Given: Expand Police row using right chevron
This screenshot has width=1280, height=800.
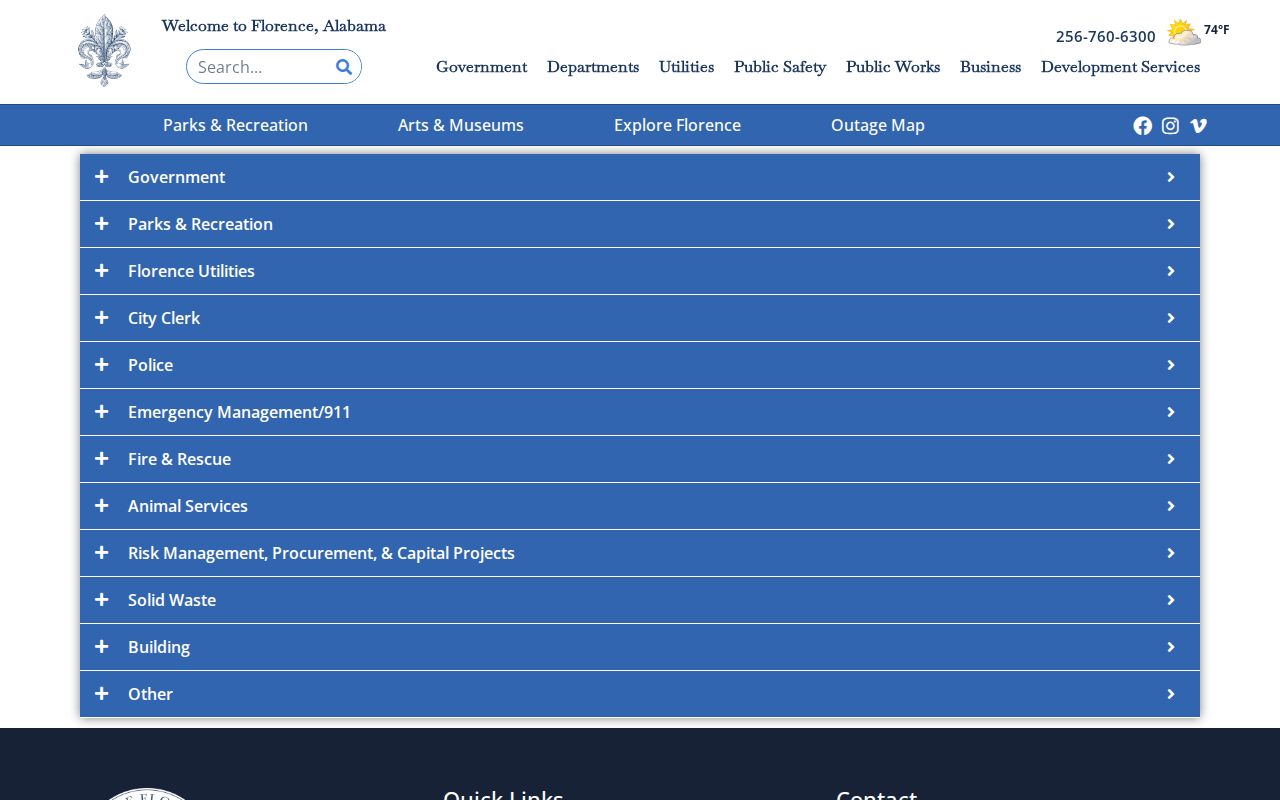Looking at the screenshot, I should 1170,365.
